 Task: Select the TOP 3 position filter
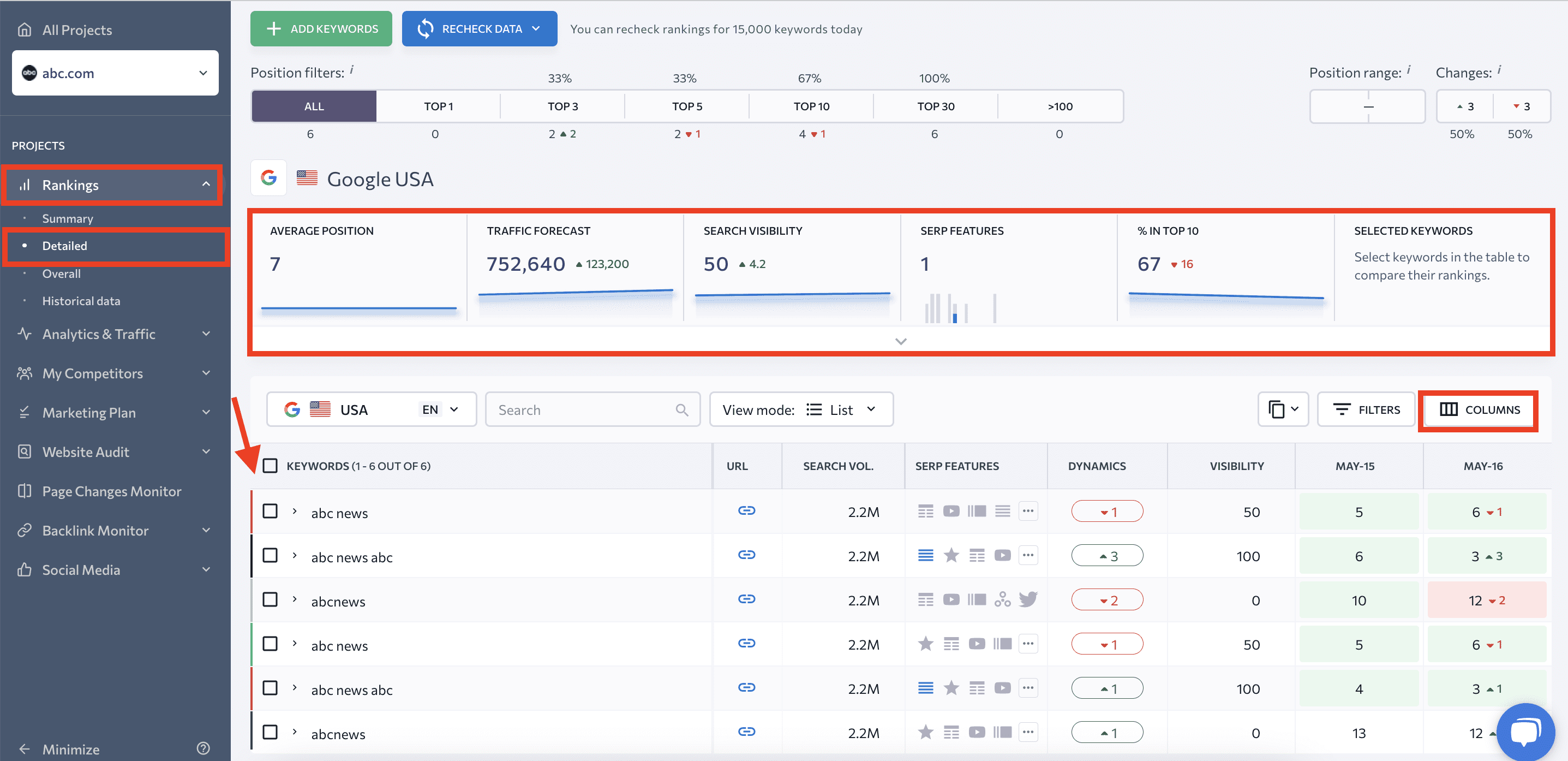pos(562,106)
